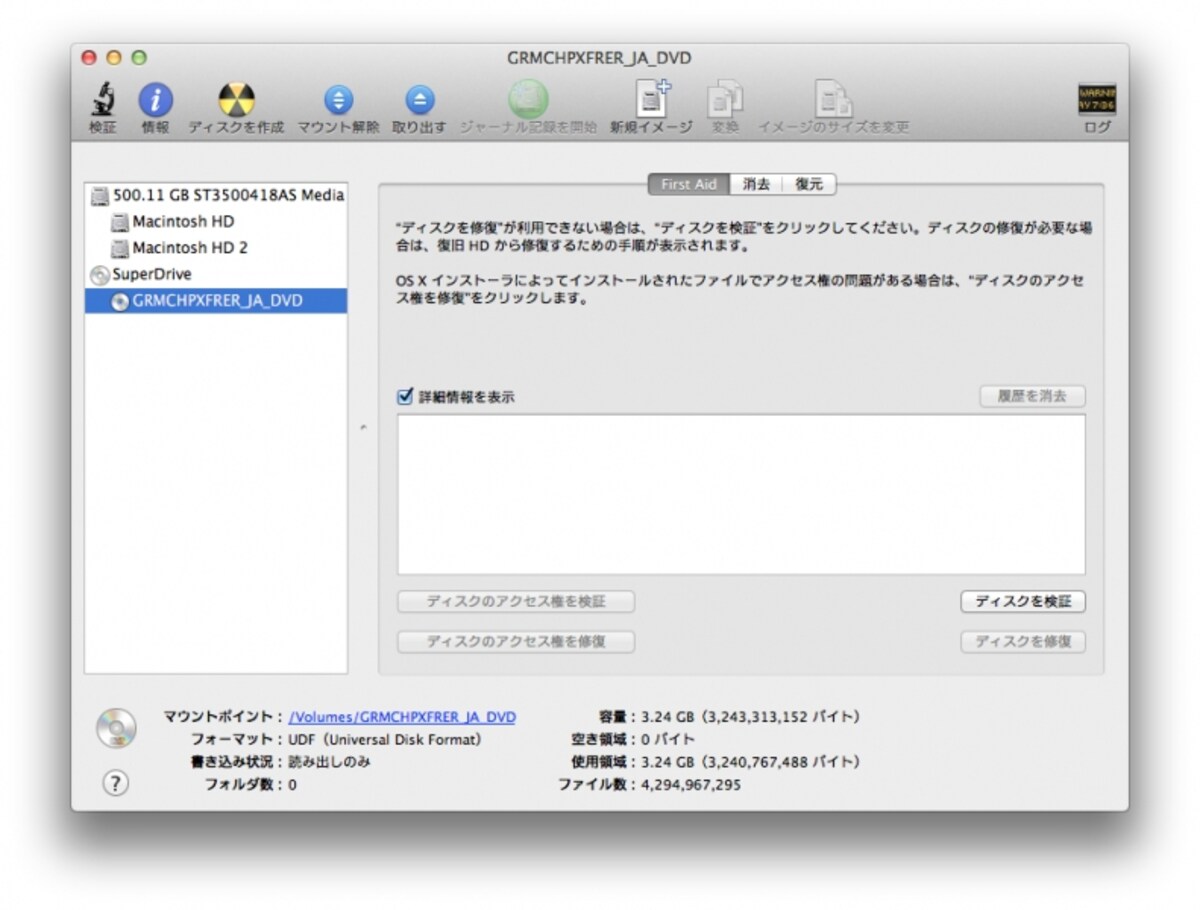The width and height of the screenshot is (1200, 910).
Task: Click the 使用領域 3,240,767,488 バイト value
Action: coord(748,762)
